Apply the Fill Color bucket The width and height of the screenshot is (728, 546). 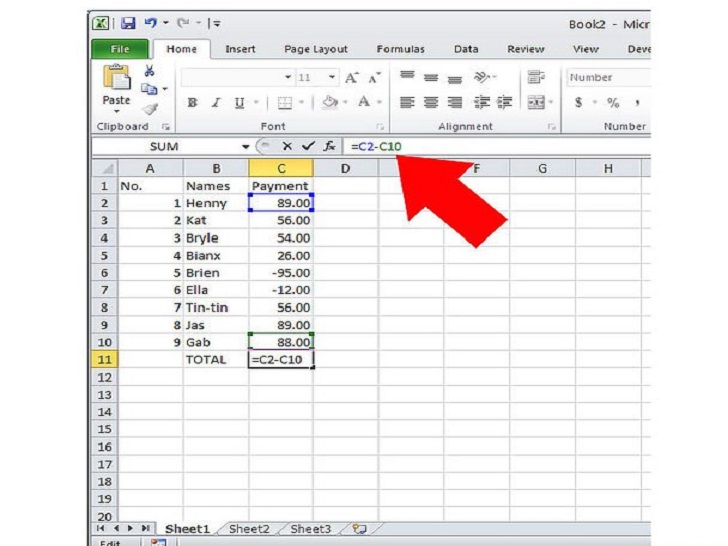click(x=330, y=101)
